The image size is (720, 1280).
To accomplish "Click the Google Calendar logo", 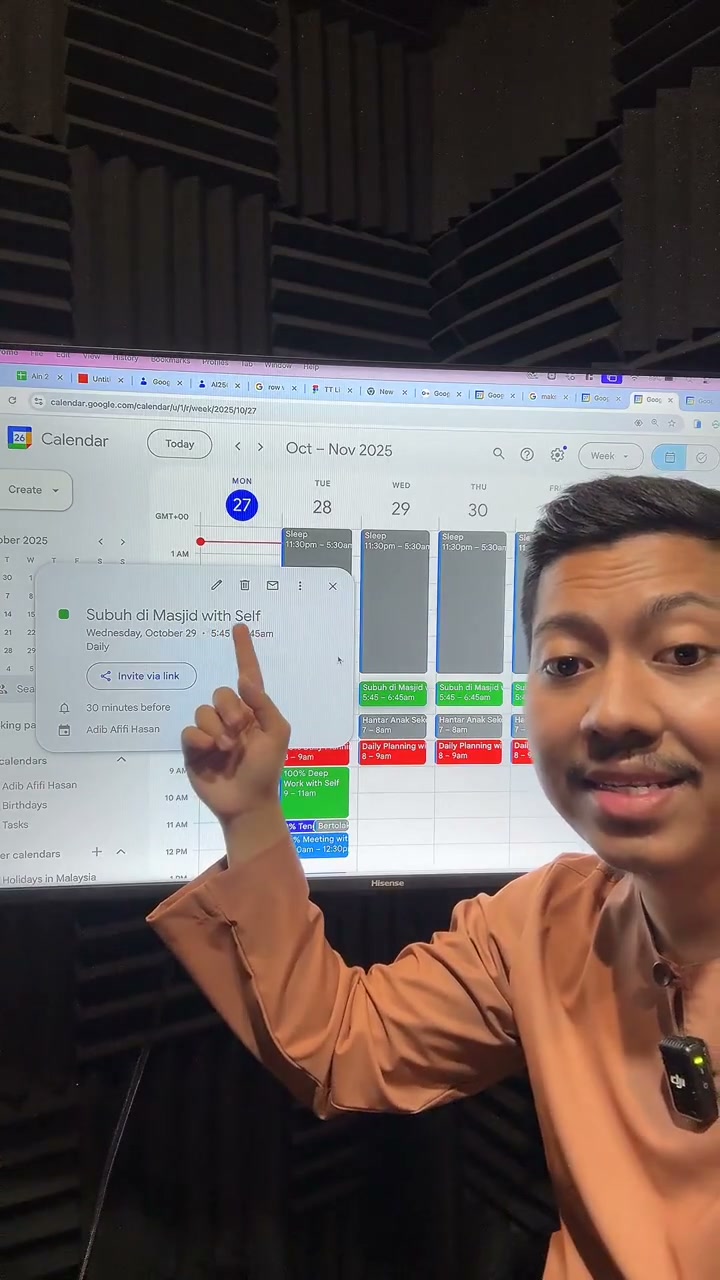I will (19, 438).
